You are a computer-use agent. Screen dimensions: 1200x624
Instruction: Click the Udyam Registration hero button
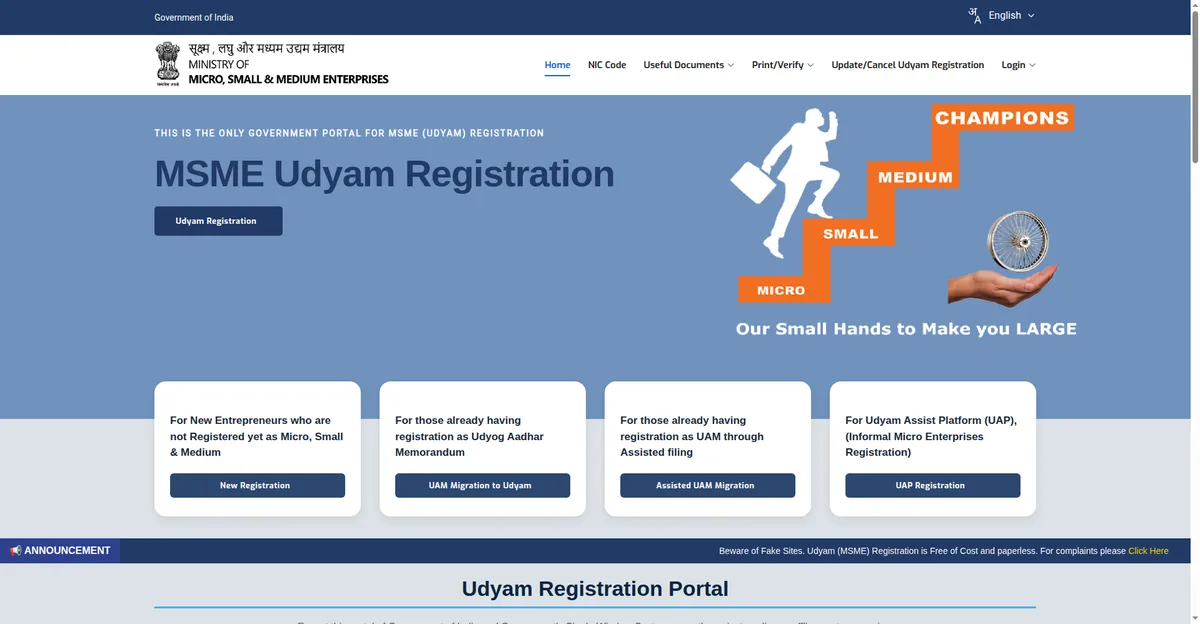[x=218, y=221]
